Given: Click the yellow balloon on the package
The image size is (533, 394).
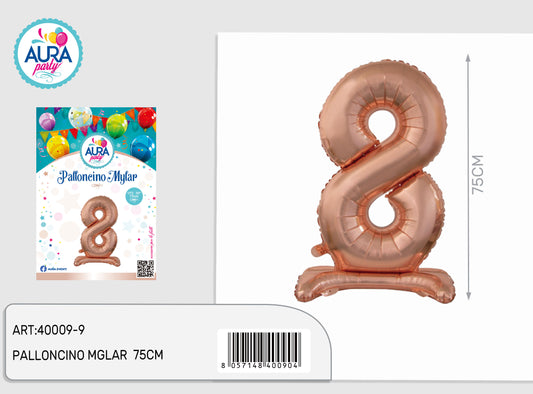Looking at the screenshot, I should [58, 147].
